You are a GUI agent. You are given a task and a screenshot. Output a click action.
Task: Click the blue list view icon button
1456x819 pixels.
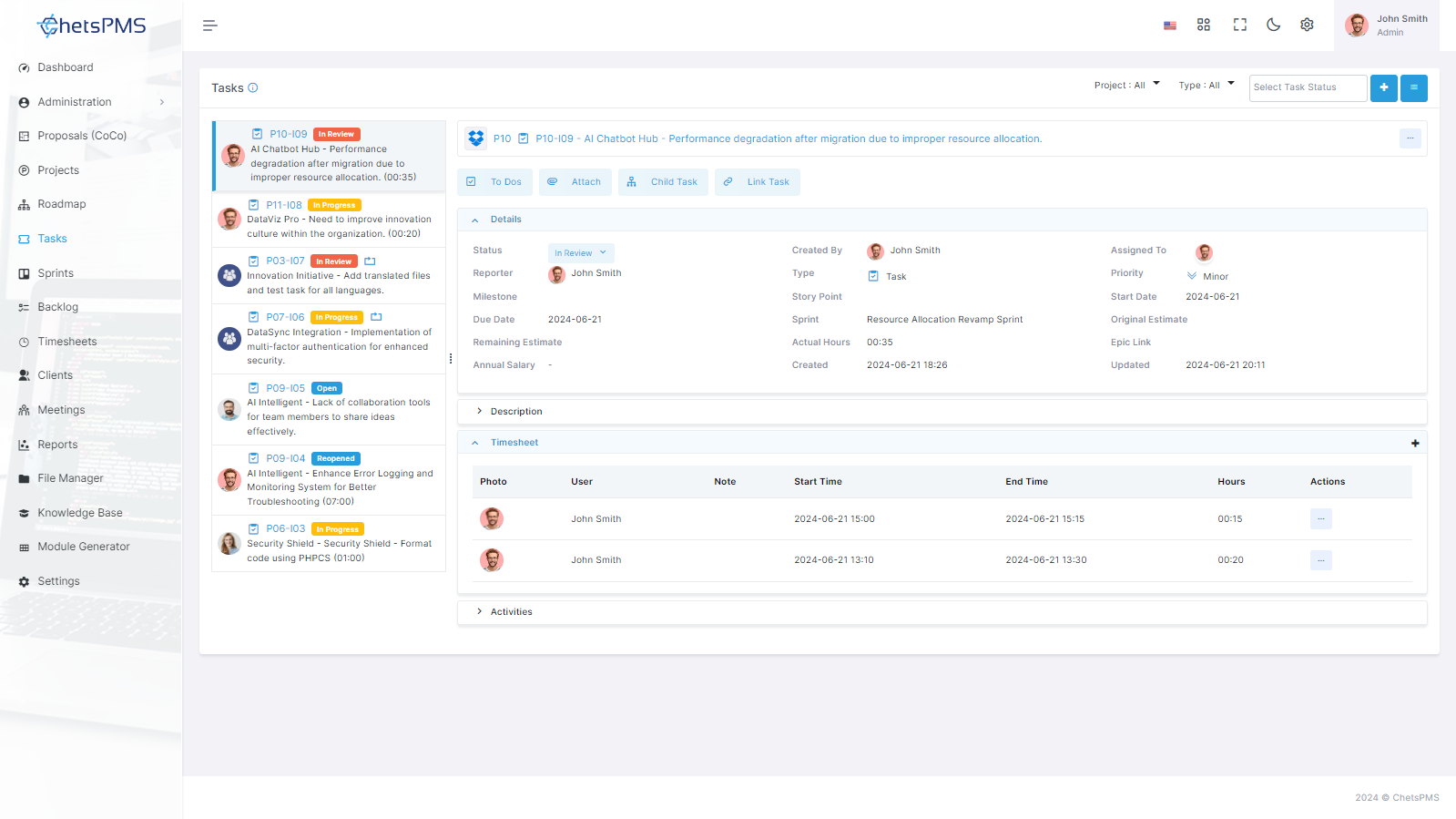(1414, 87)
